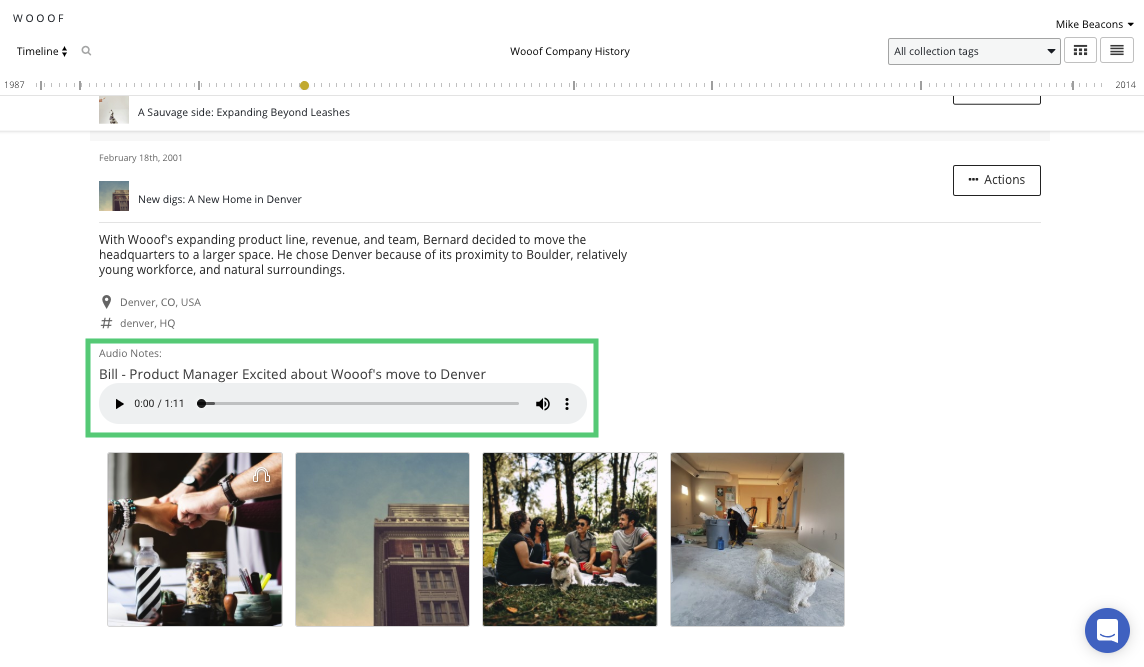The height and width of the screenshot is (667, 1144).
Task: Click the location pin icon
Action: click(107, 302)
